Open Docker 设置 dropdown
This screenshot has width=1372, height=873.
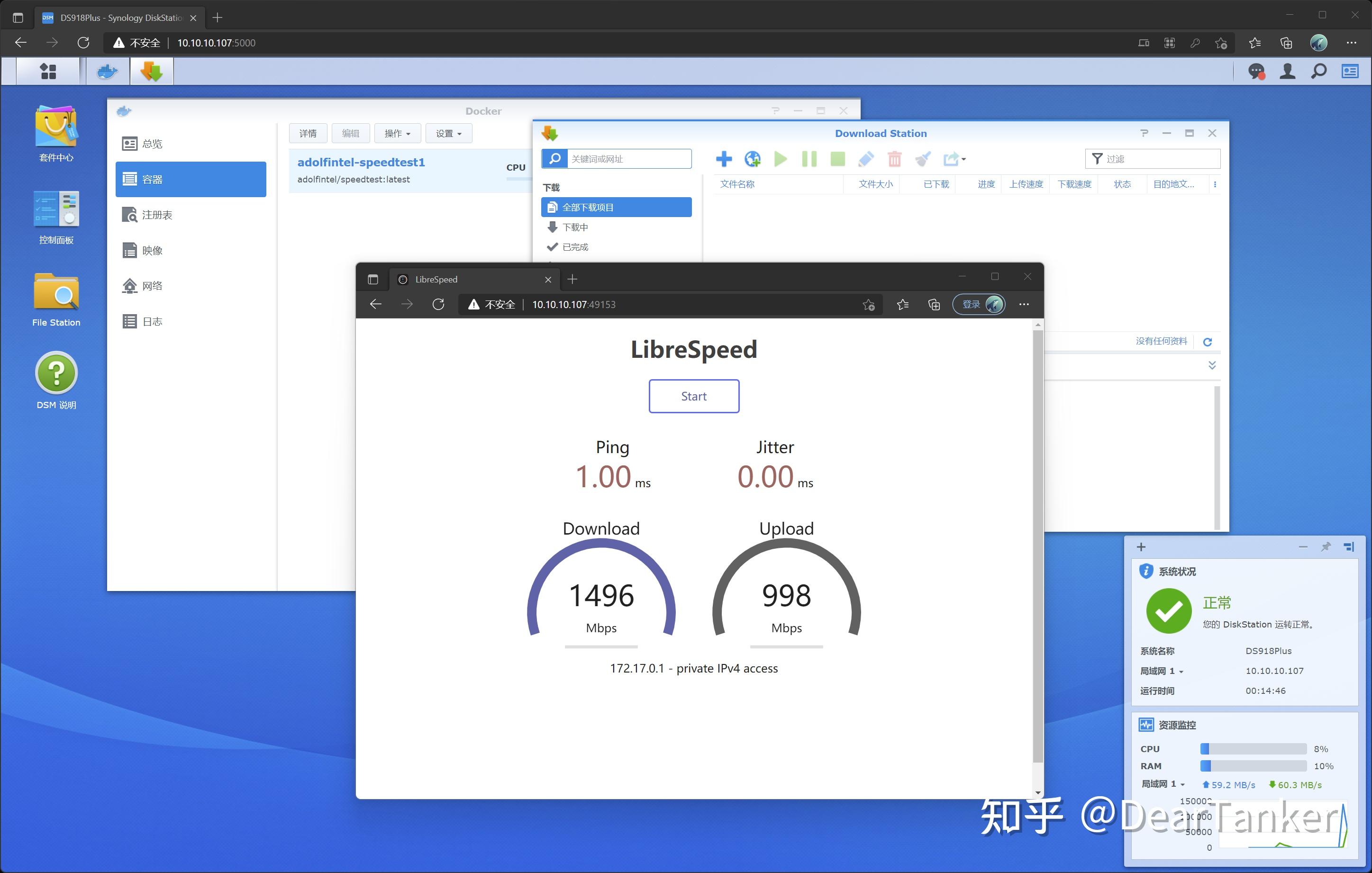(x=448, y=133)
